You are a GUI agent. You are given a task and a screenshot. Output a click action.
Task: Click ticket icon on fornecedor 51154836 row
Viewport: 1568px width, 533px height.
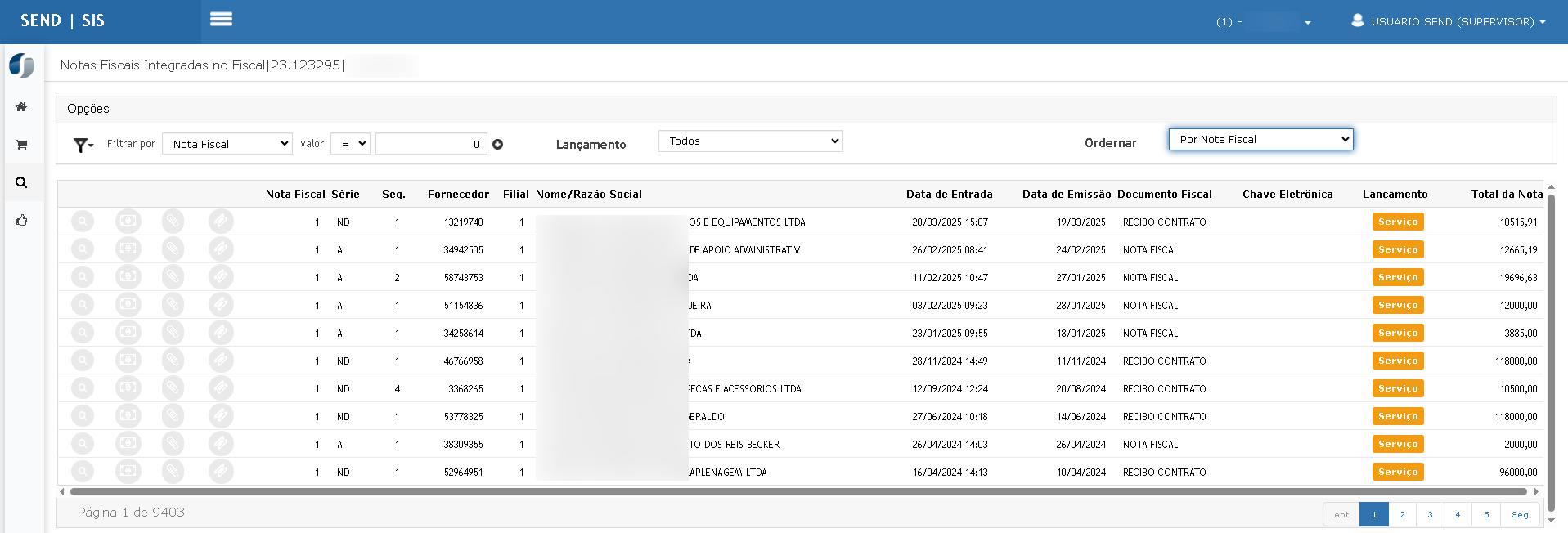tap(220, 305)
